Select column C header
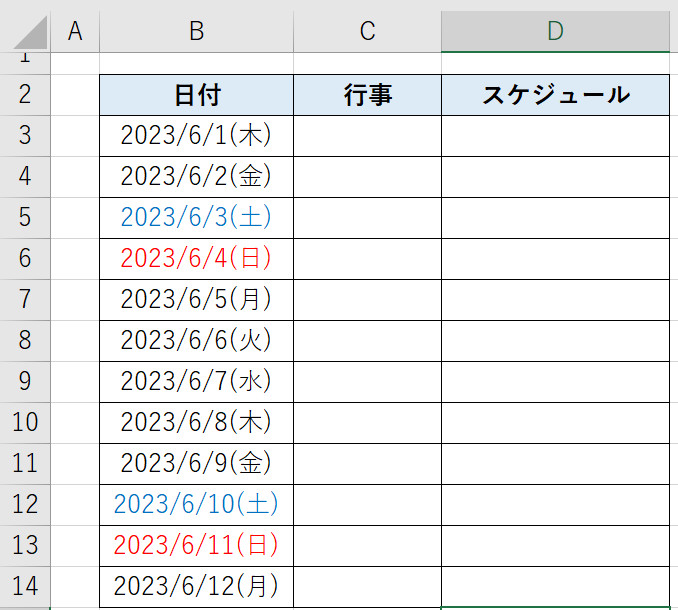 367,31
